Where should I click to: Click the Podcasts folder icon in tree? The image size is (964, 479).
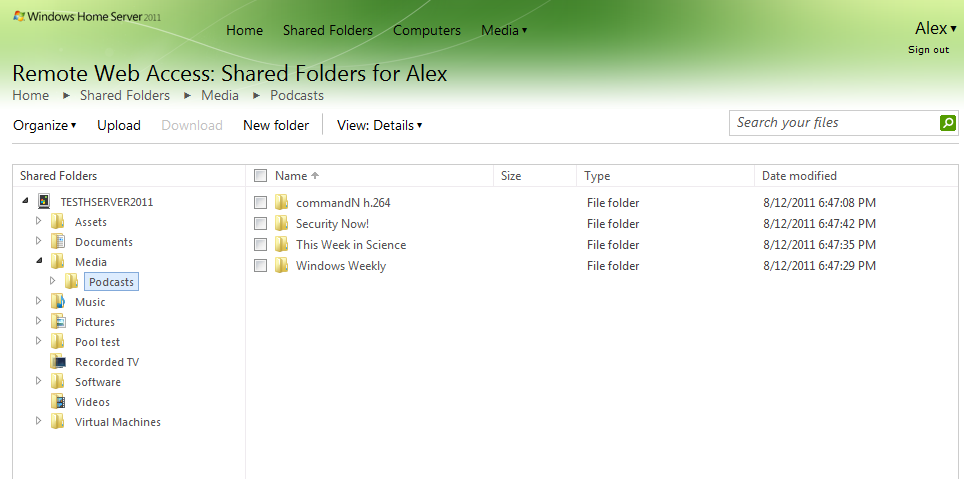click(x=71, y=282)
